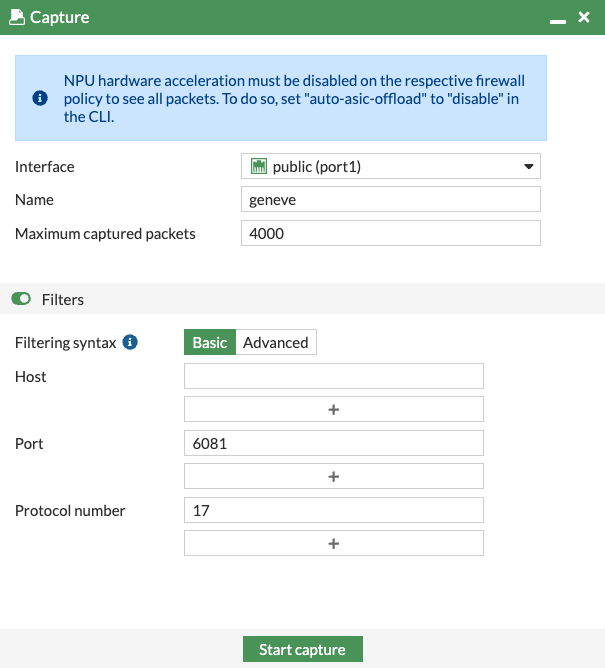605x668 pixels.
Task: Click the Port field showing 6081
Action: point(334,443)
